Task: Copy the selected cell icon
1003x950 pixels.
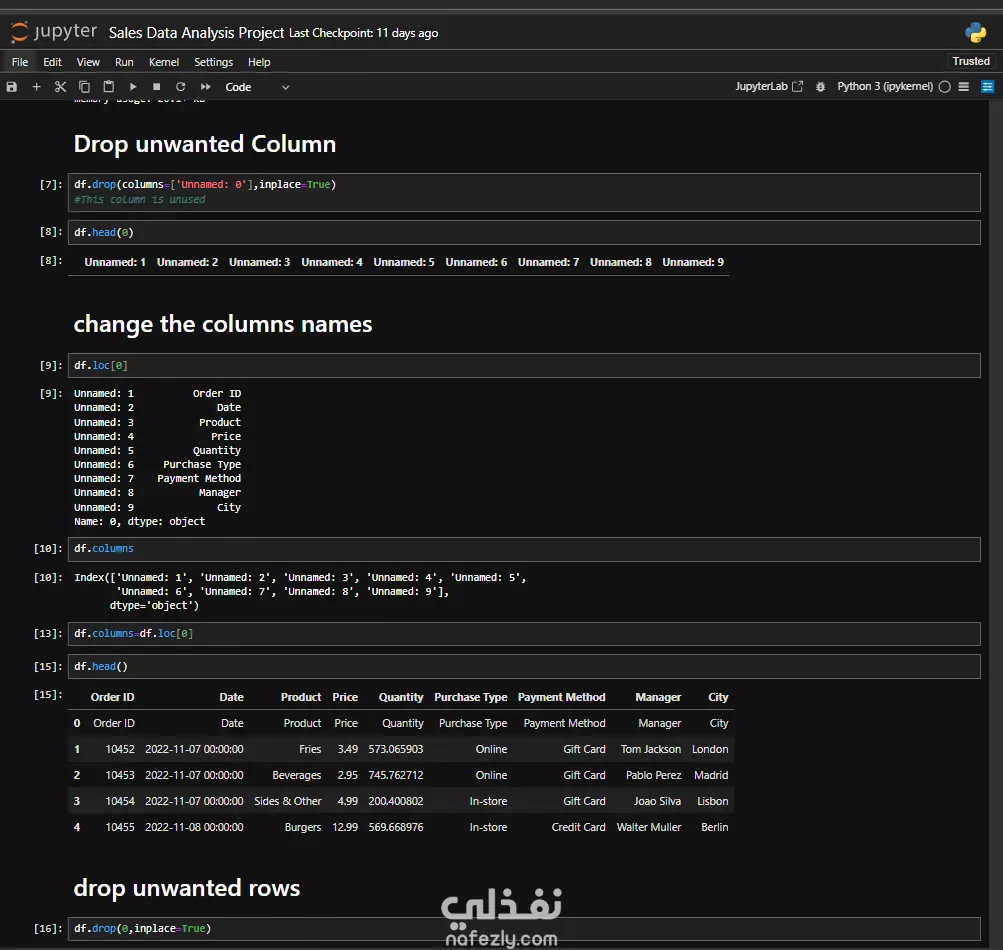Action: pyautogui.click(x=84, y=87)
